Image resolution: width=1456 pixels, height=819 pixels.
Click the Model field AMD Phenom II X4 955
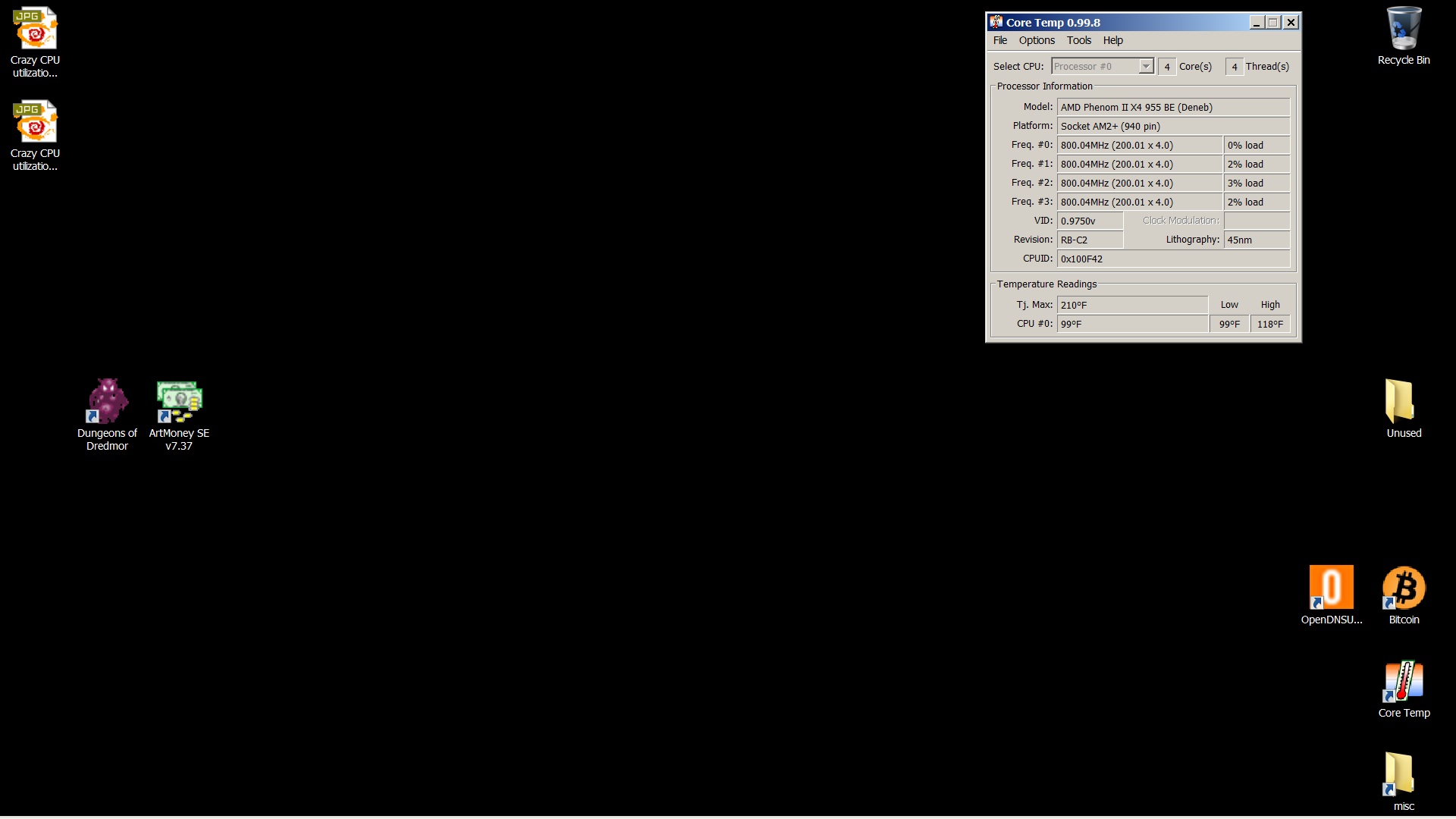1173,108
